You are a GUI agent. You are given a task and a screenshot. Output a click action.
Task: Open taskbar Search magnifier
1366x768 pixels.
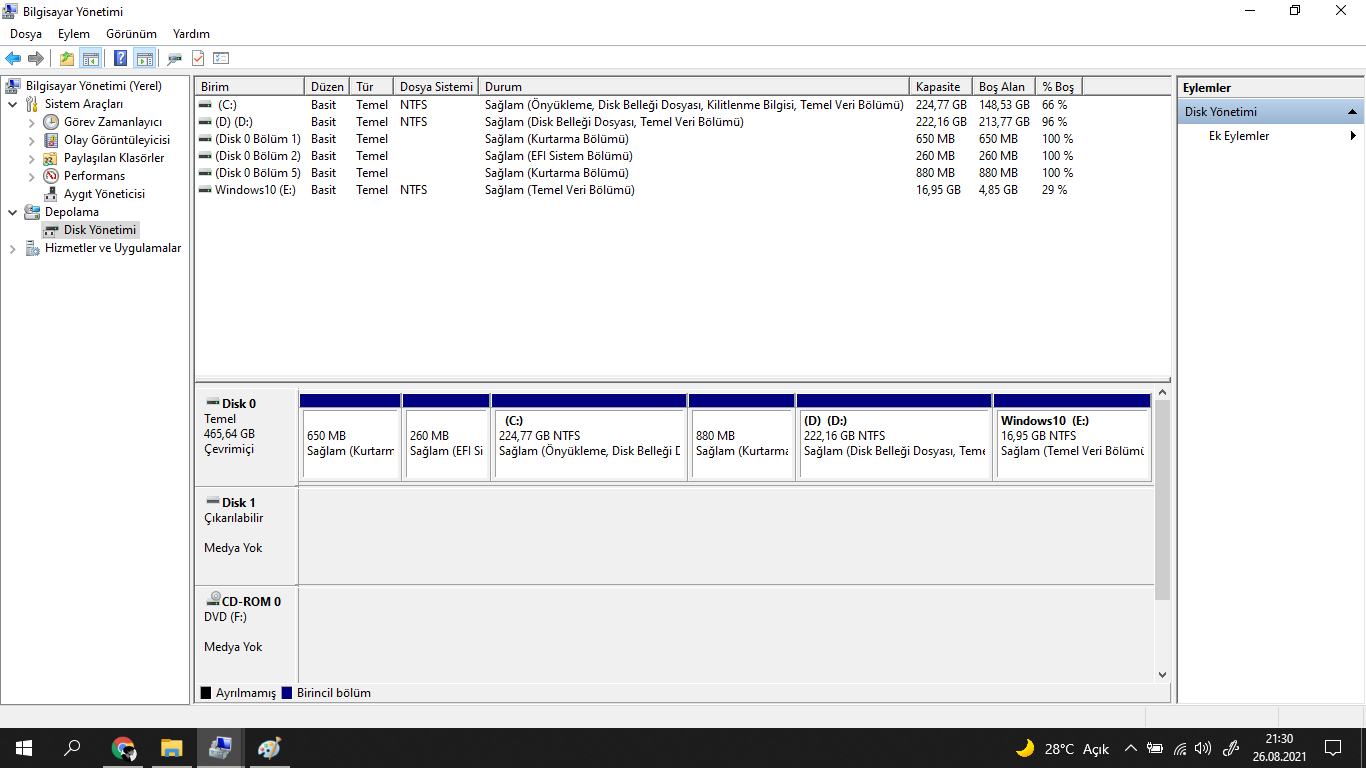72,748
